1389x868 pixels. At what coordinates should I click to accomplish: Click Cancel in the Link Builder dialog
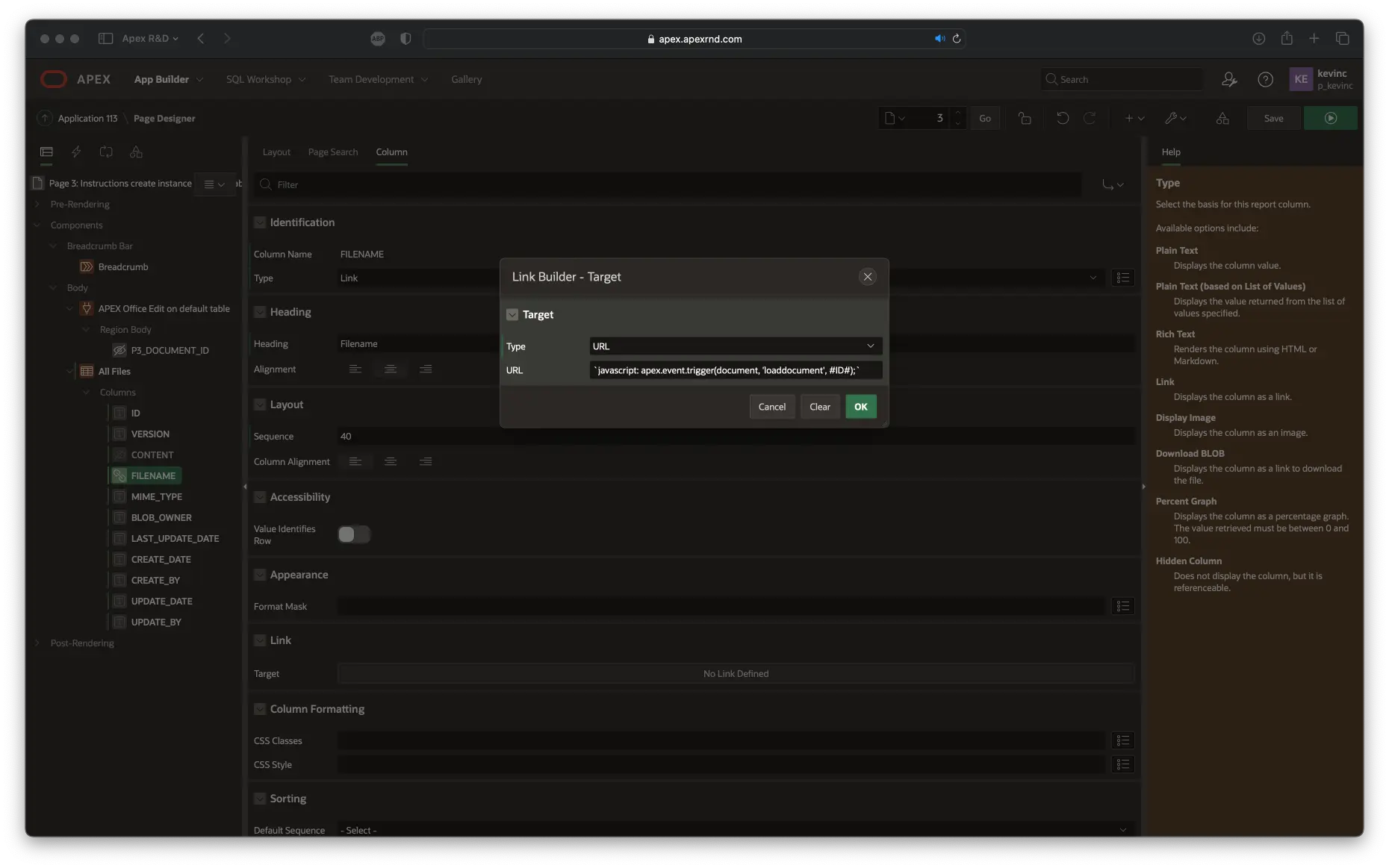[x=771, y=407]
